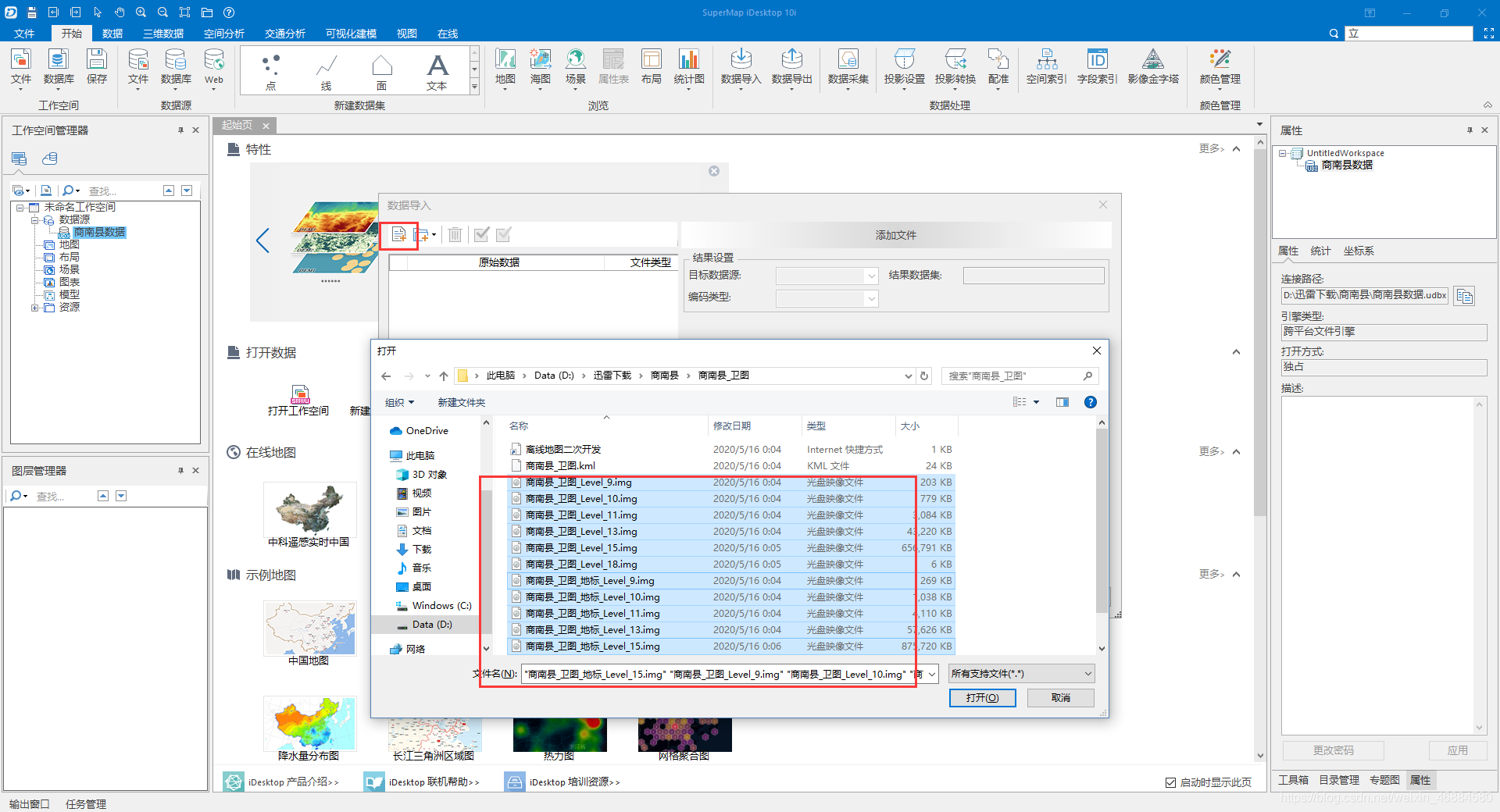Open the Web datasource icon
Image resolution: width=1500 pixels, height=812 pixels.
(x=213, y=67)
